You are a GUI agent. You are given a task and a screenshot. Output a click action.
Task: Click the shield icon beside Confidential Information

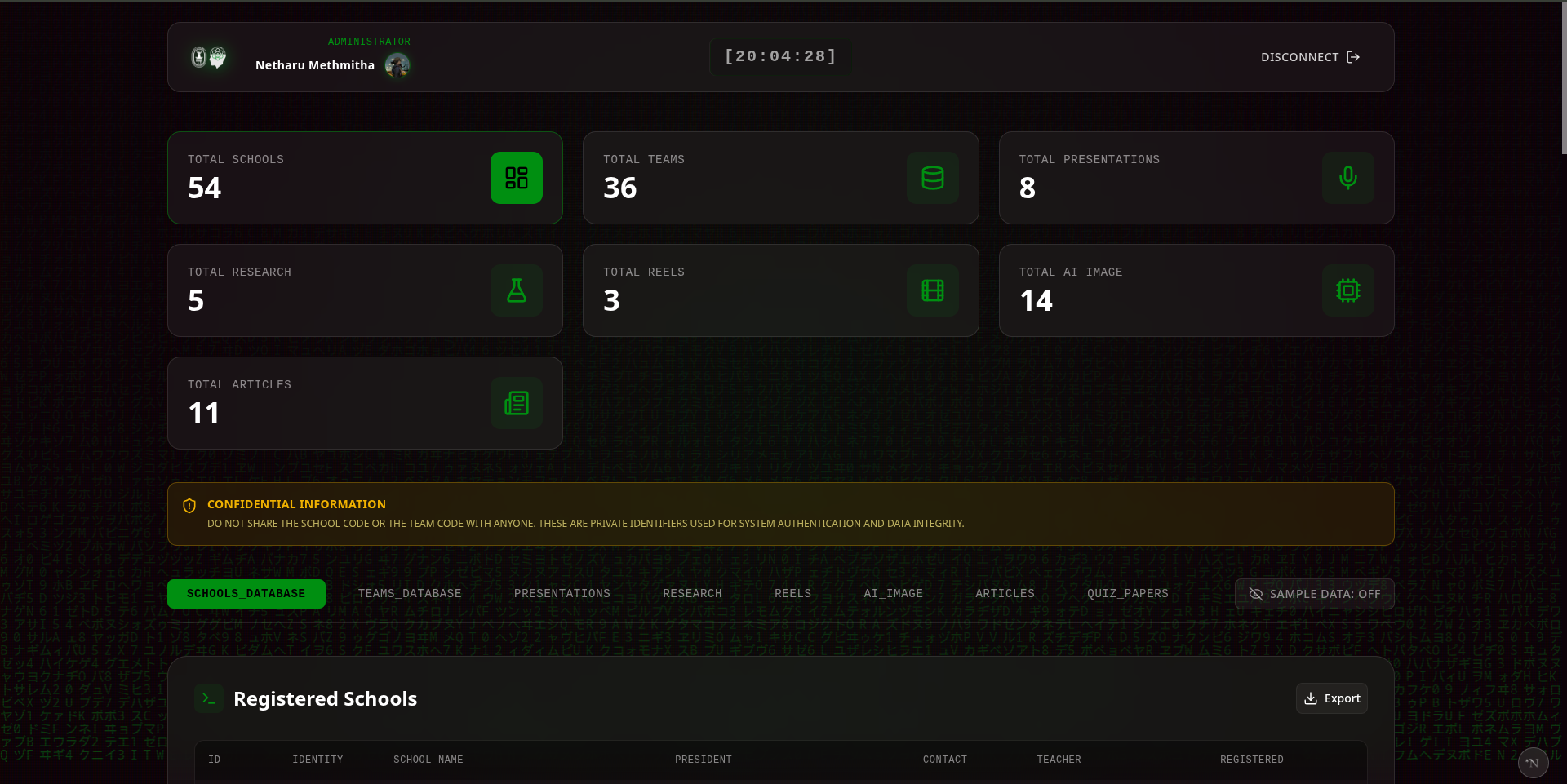(x=189, y=505)
